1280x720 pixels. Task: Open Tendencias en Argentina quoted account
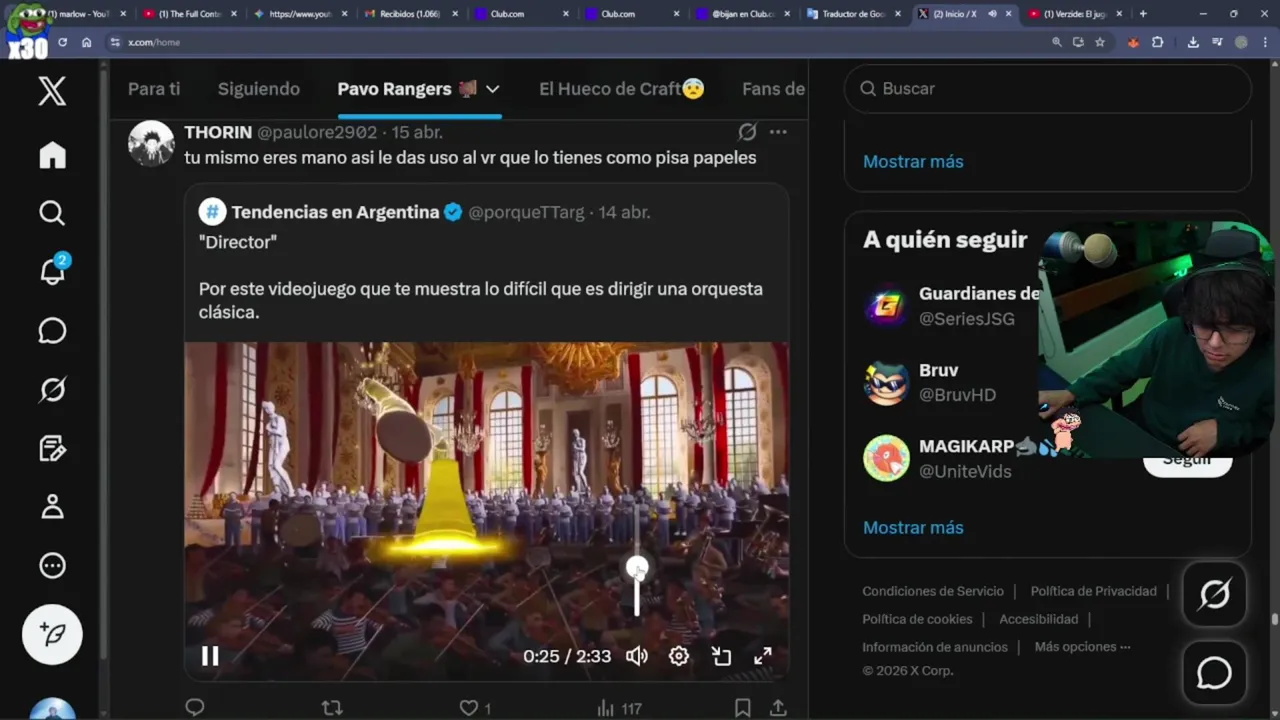(x=335, y=212)
